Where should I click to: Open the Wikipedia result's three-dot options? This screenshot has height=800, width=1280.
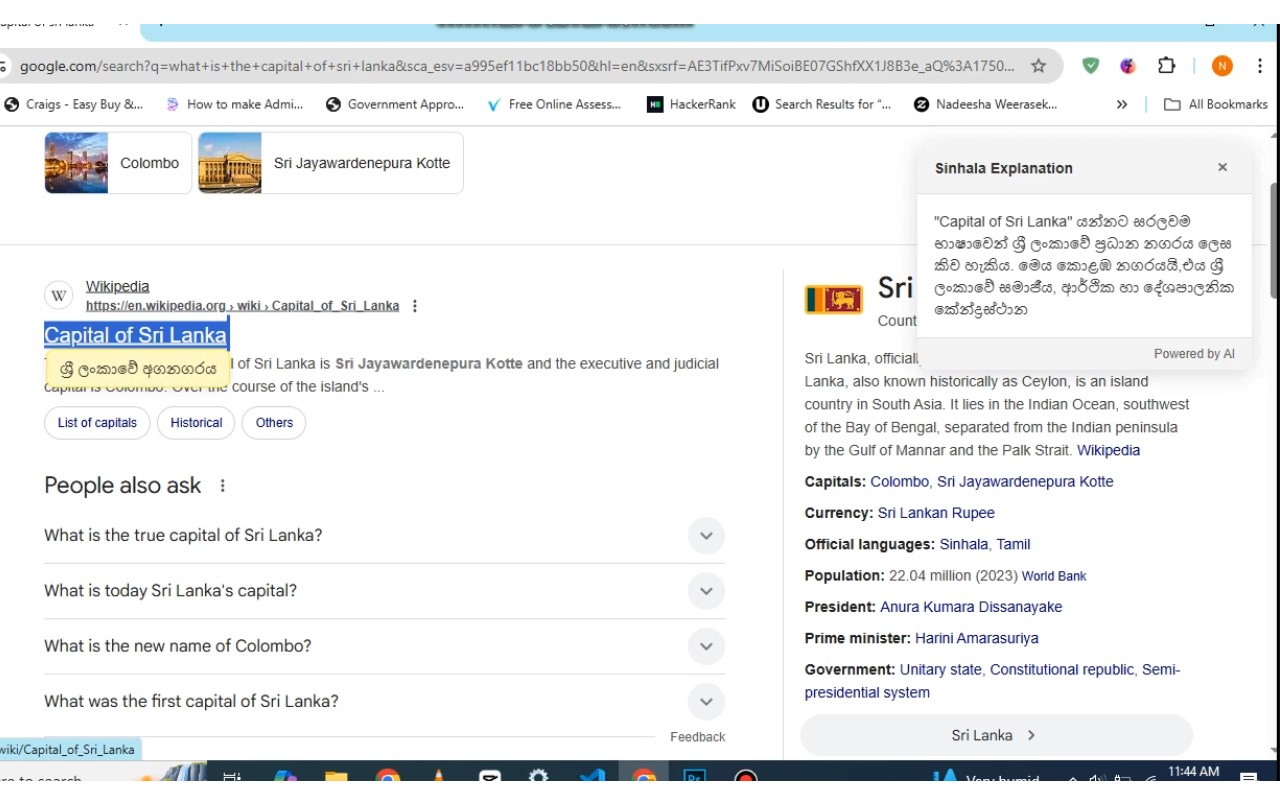415,306
